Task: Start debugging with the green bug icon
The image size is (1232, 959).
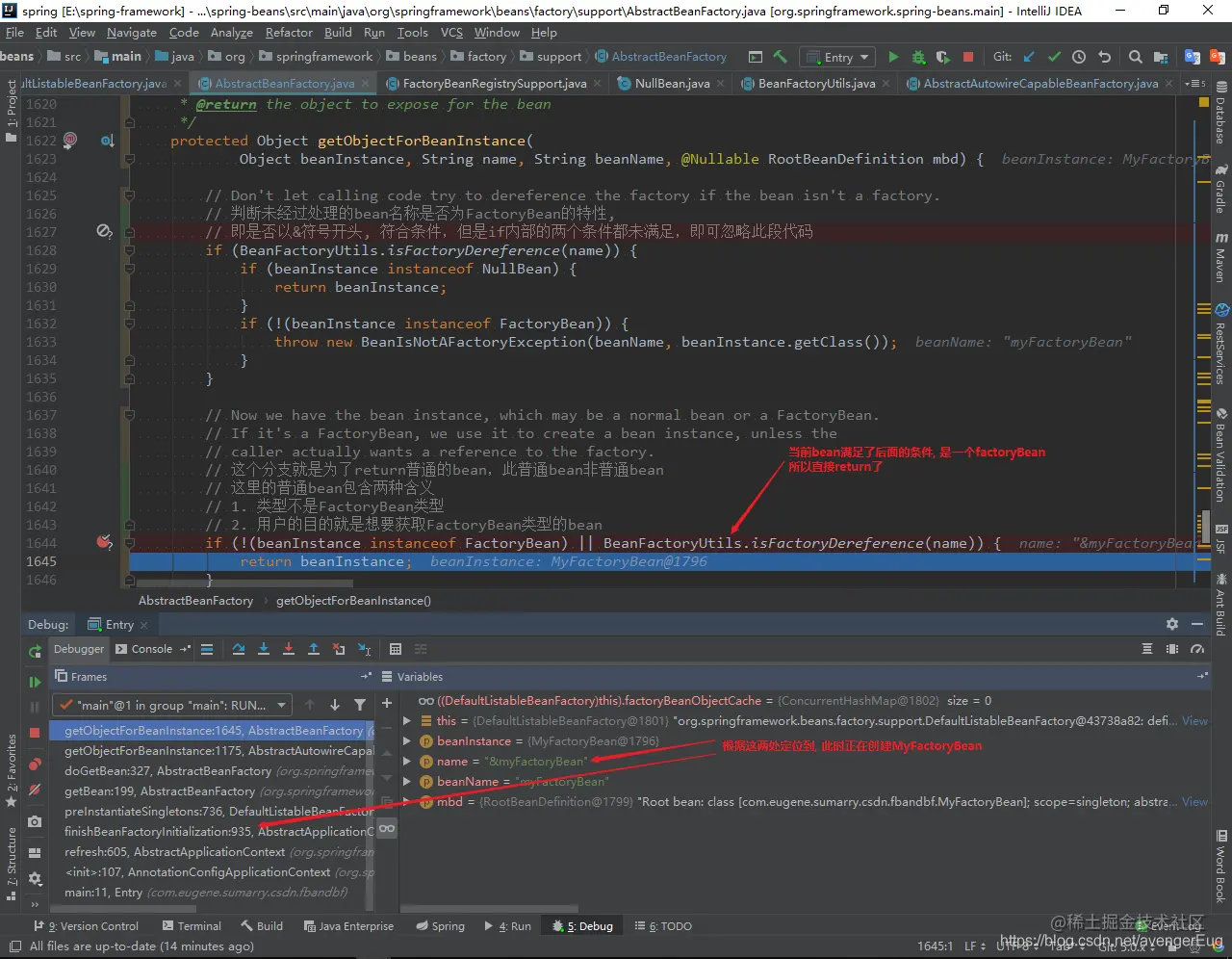Action: [918, 57]
